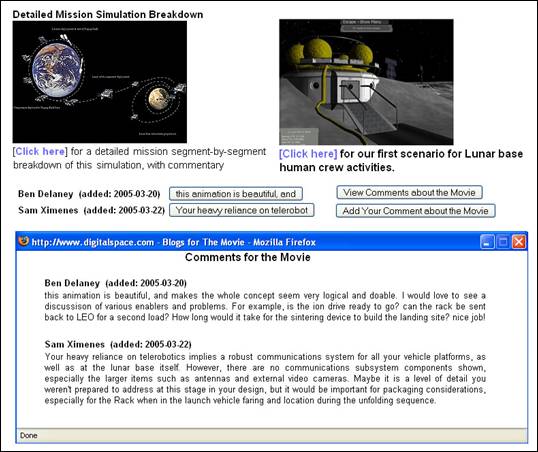This screenshot has height=452, width=538.
Task: Click 'Comments for the Movie' heading in popup
Action: coord(248,257)
